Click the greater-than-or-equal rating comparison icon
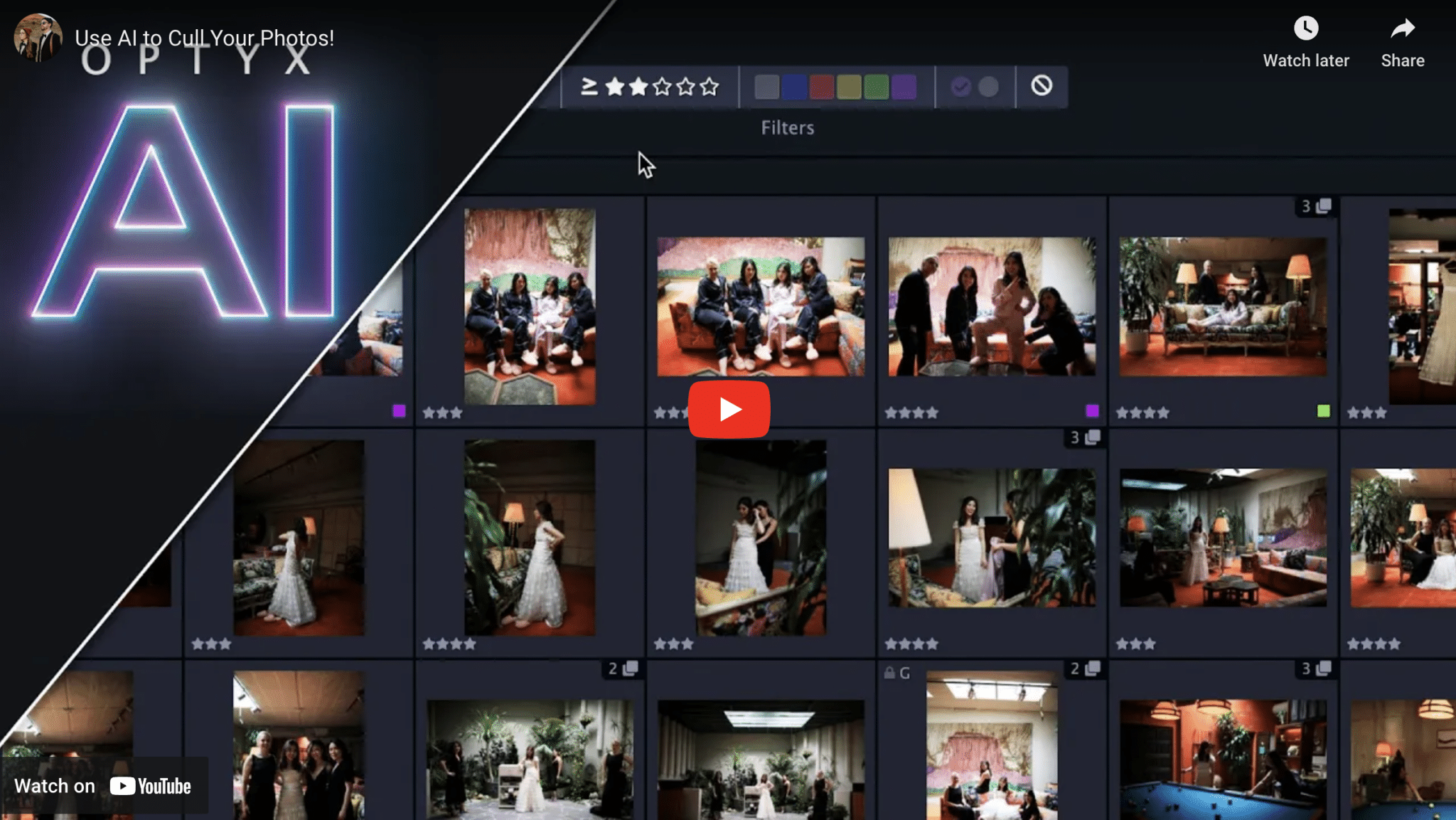The height and width of the screenshot is (820, 1456). [589, 87]
